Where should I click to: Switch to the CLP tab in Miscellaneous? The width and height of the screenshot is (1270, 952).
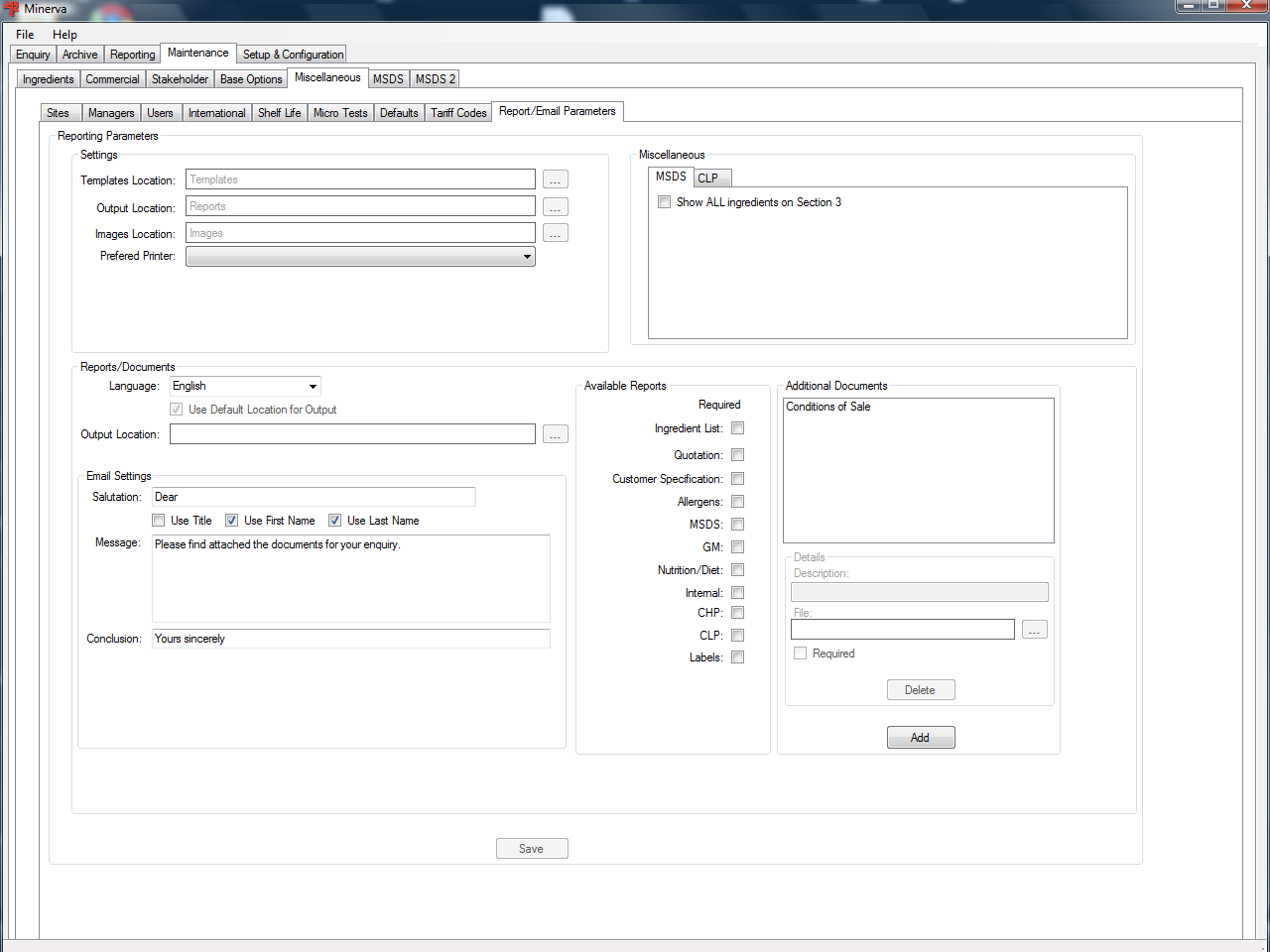708,178
